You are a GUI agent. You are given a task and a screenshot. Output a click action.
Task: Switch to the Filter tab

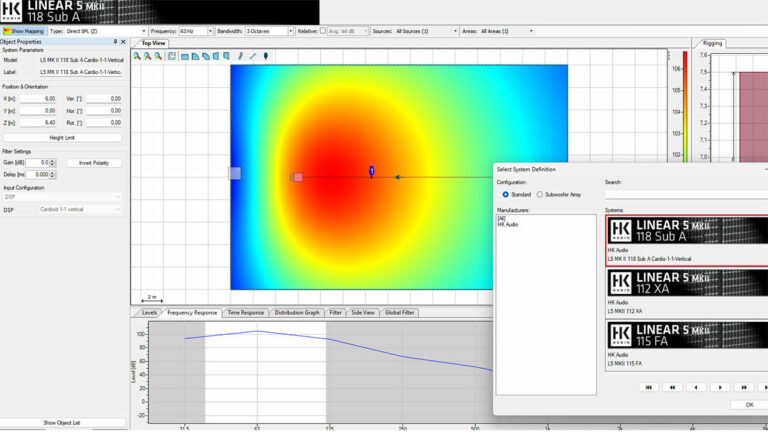(336, 312)
